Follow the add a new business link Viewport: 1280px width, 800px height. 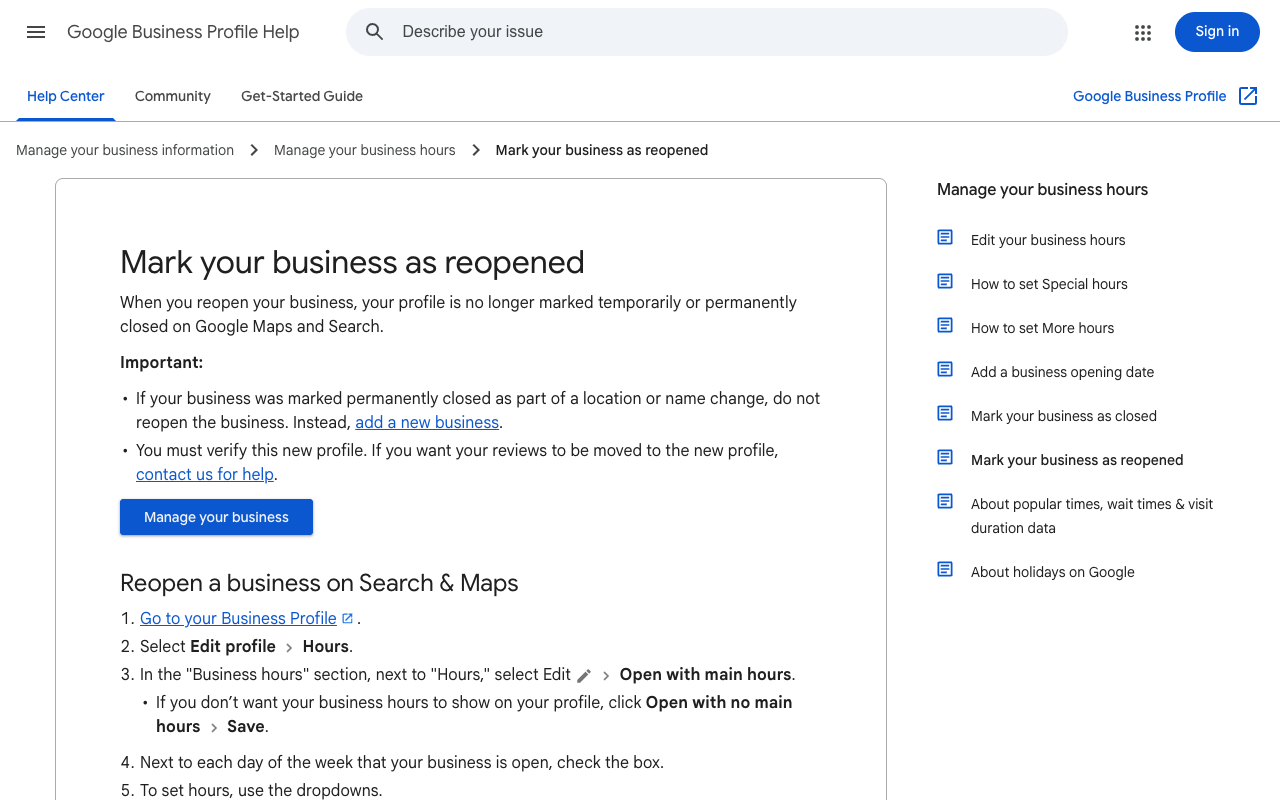(x=427, y=422)
